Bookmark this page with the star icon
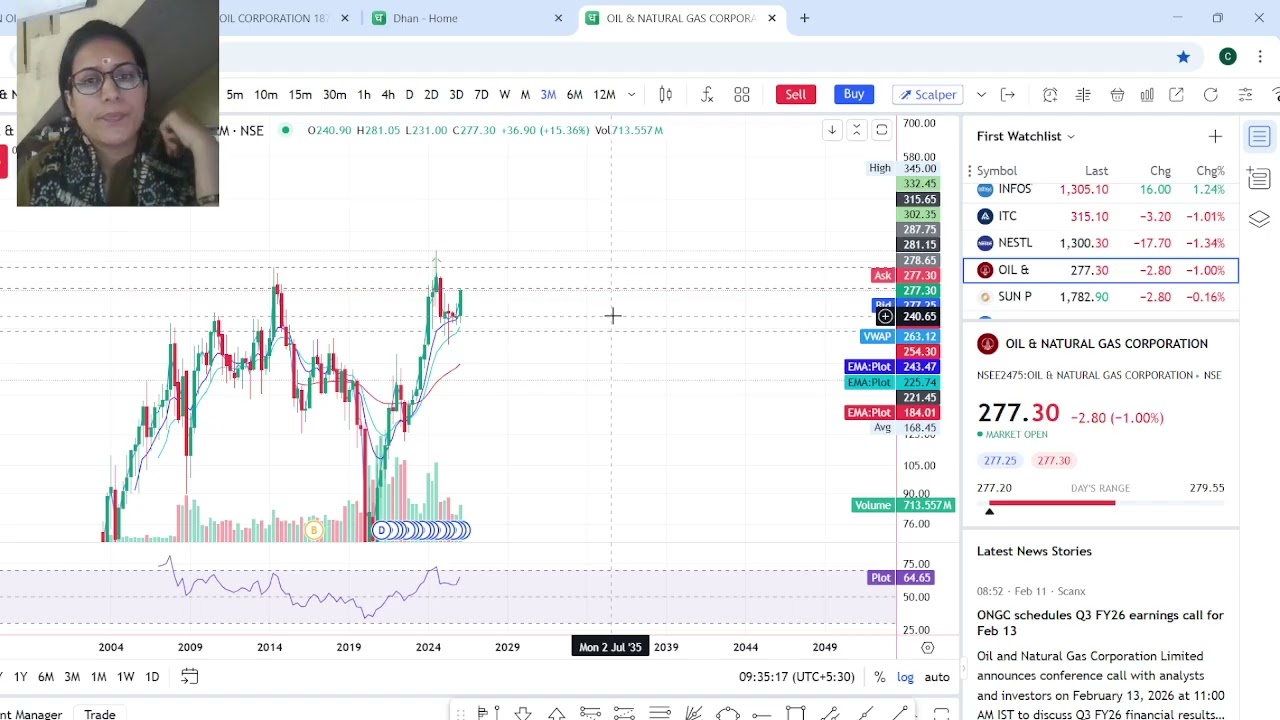This screenshot has height=720, width=1280. (1183, 57)
